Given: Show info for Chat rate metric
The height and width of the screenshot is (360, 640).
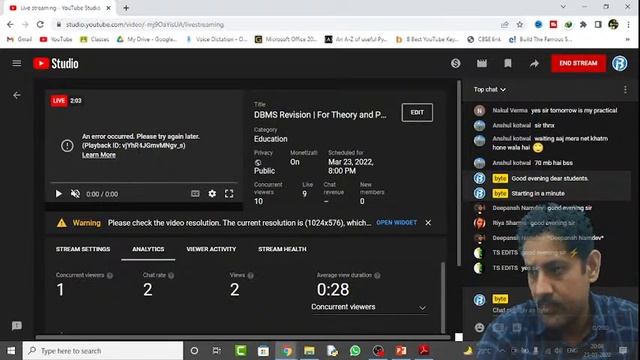Looking at the screenshot, I should (171, 276).
